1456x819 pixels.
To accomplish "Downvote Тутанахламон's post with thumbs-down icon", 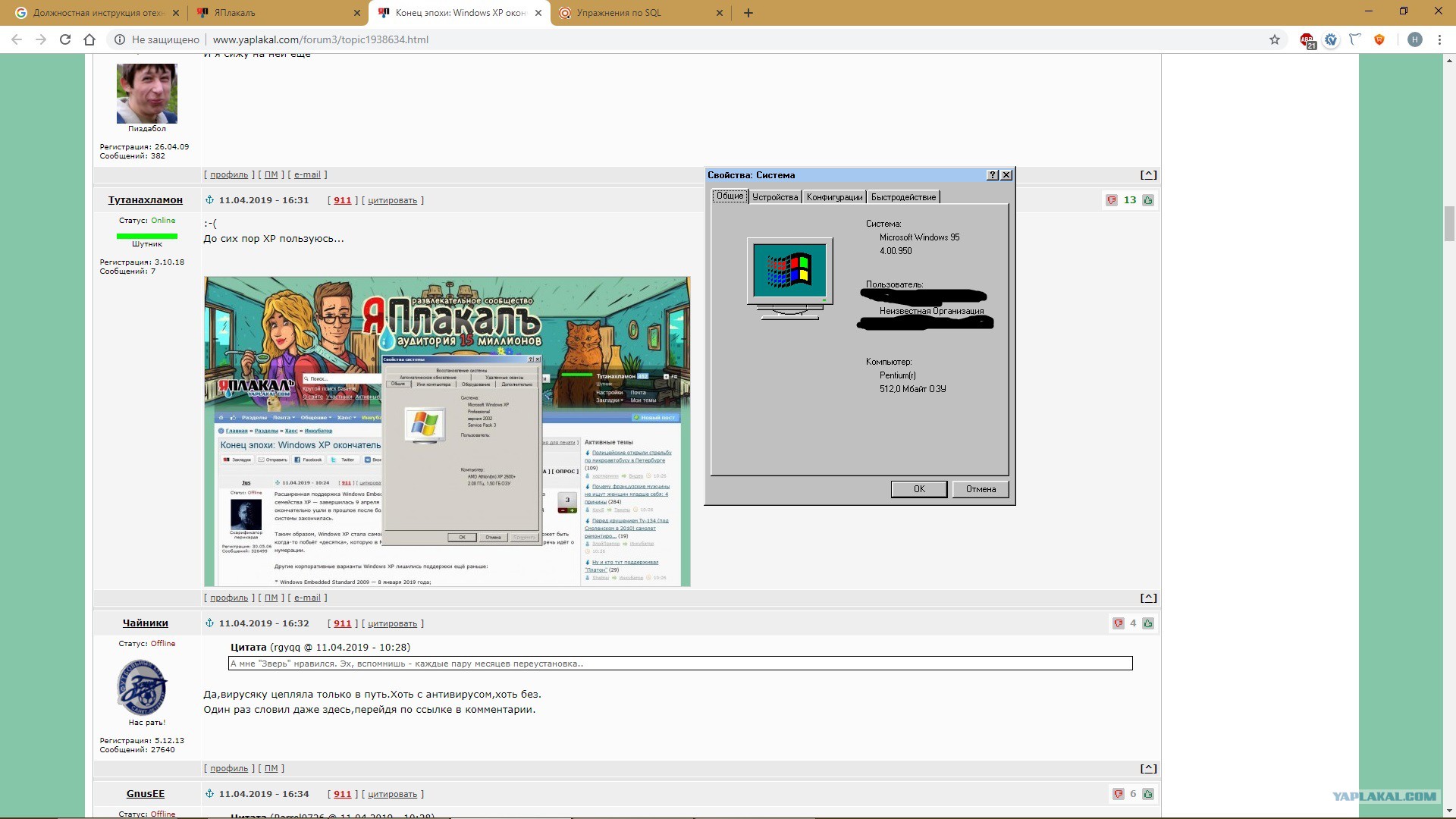I will [1112, 200].
